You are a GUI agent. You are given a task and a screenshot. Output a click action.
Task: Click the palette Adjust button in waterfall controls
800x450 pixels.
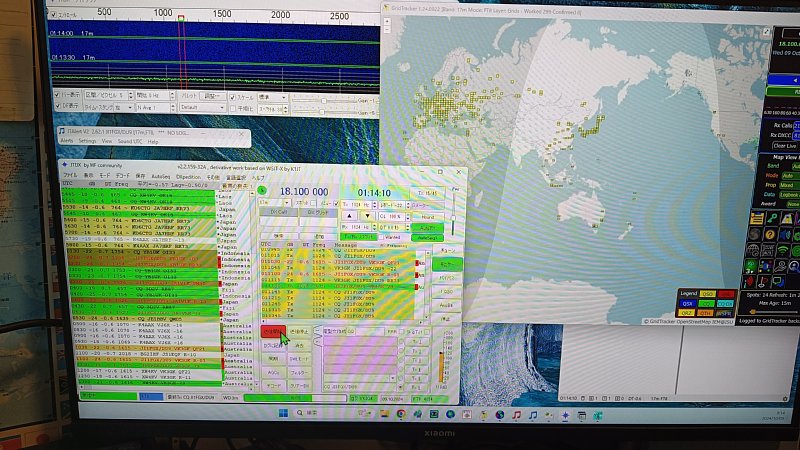tap(213, 96)
